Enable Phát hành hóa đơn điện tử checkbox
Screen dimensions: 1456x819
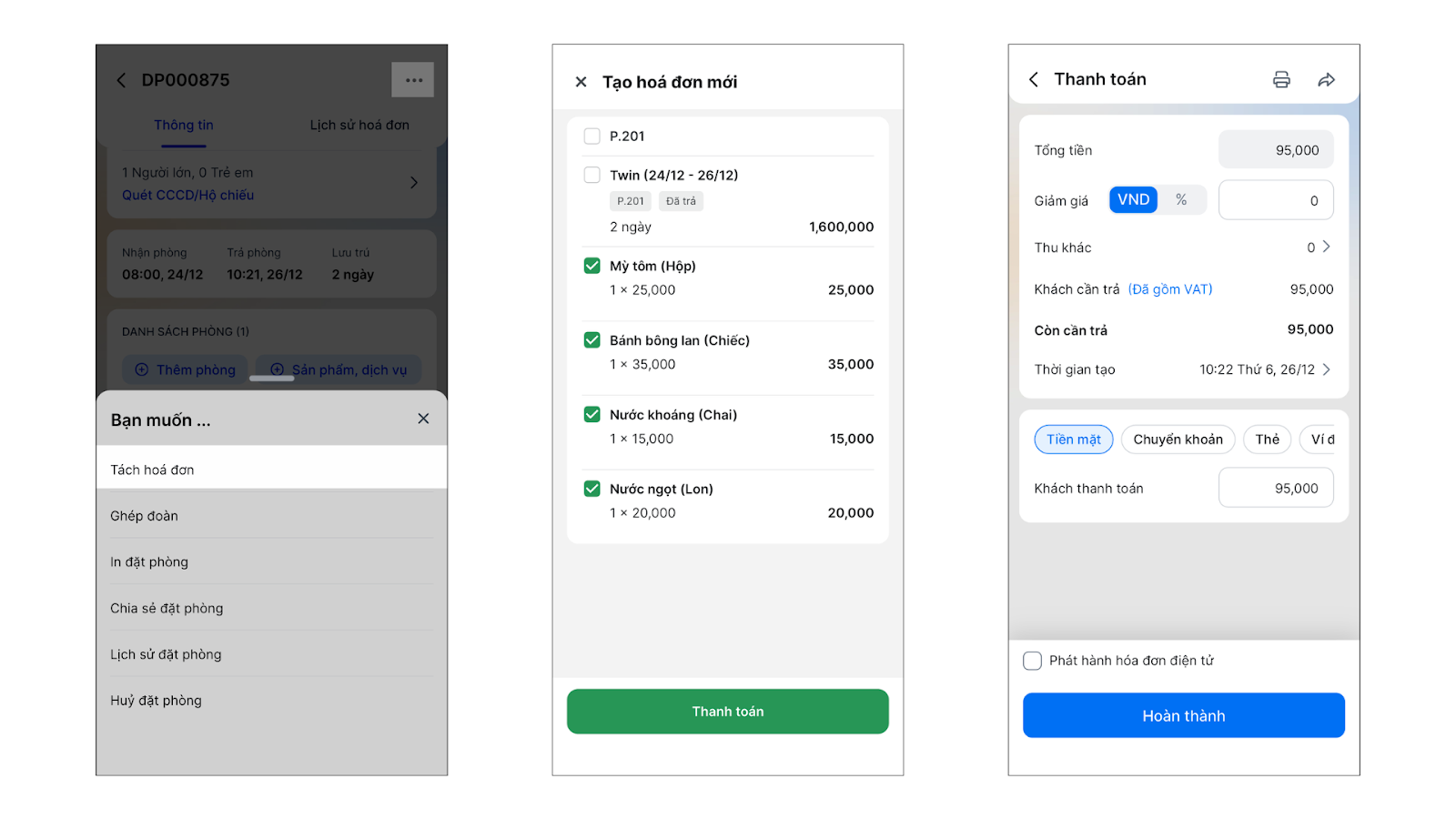(1033, 661)
